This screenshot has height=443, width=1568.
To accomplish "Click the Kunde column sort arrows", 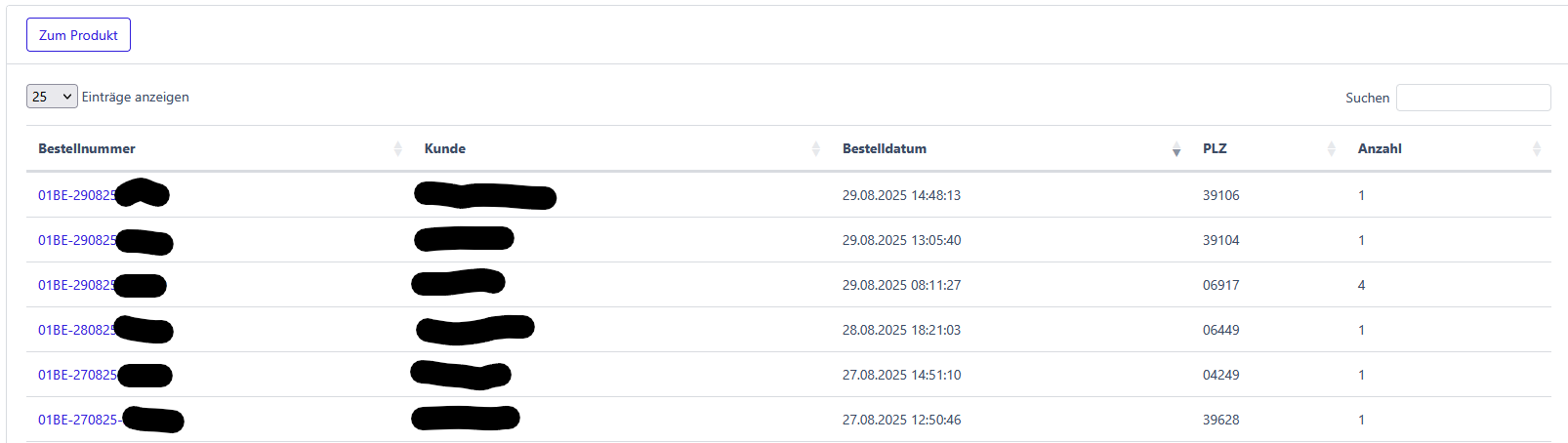I will click(815, 148).
